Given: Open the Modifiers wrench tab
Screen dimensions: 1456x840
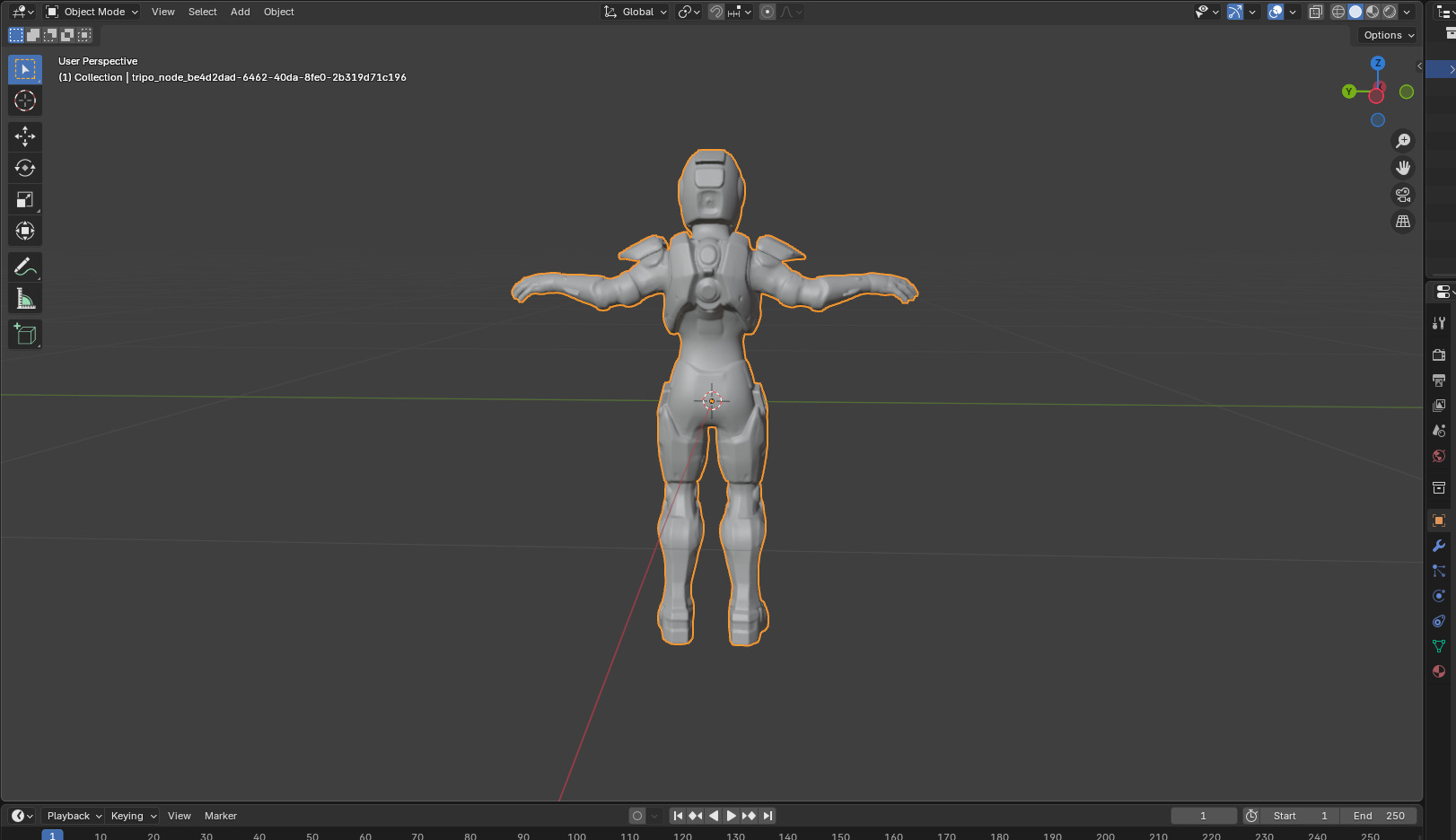Looking at the screenshot, I should (x=1439, y=546).
